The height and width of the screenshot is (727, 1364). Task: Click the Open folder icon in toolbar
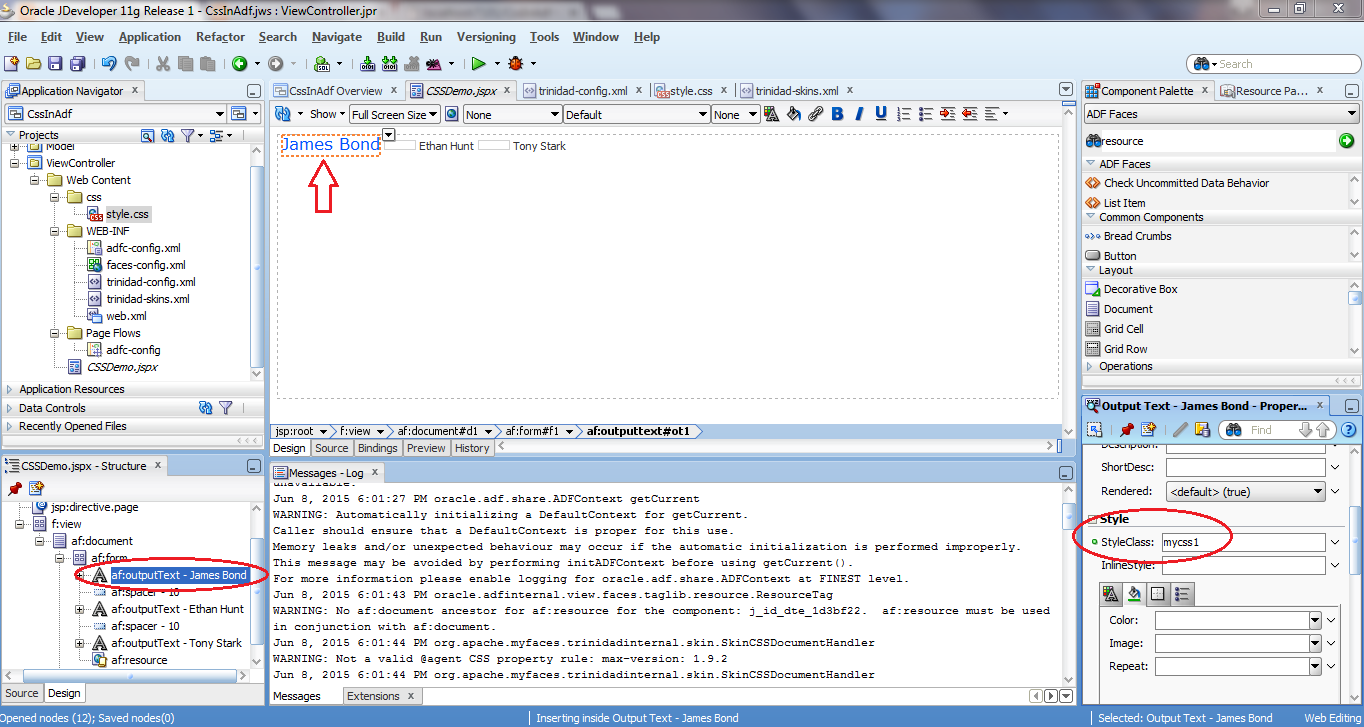(x=35, y=64)
